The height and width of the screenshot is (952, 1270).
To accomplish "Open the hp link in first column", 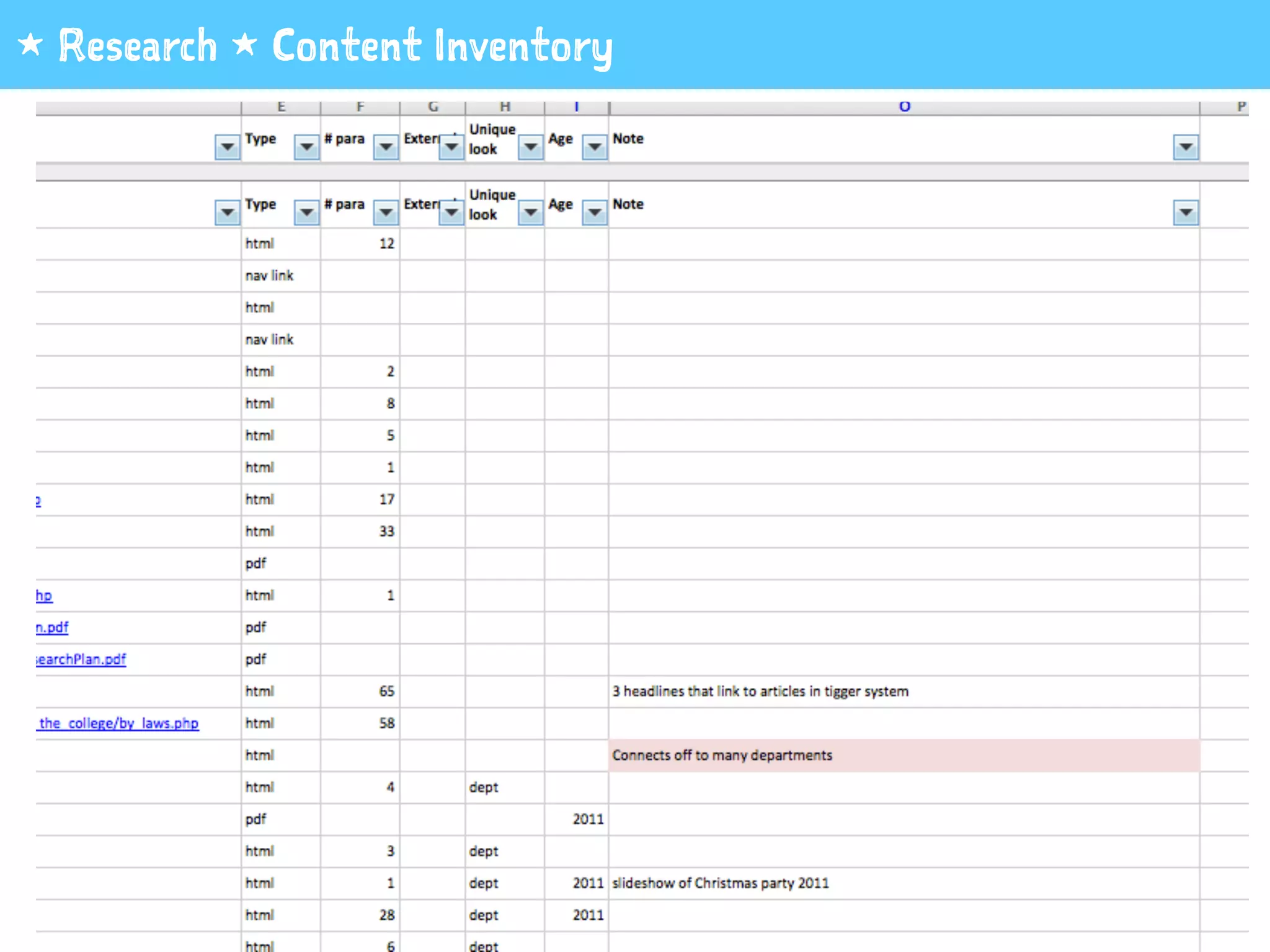I will coord(44,596).
